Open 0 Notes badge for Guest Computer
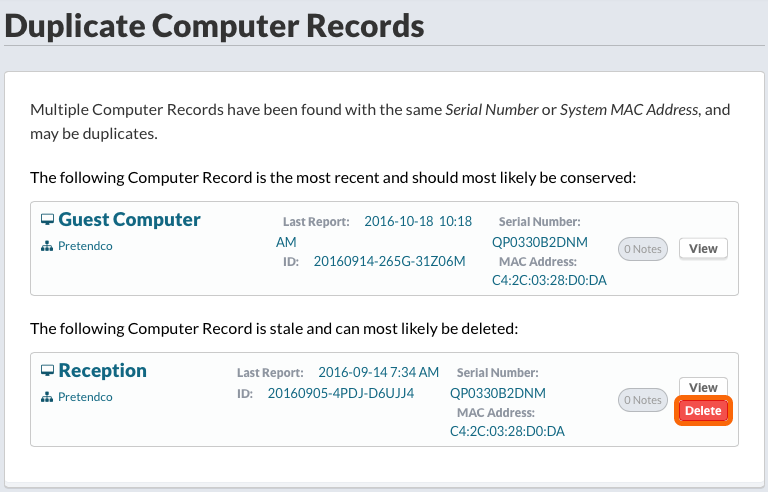 (643, 249)
